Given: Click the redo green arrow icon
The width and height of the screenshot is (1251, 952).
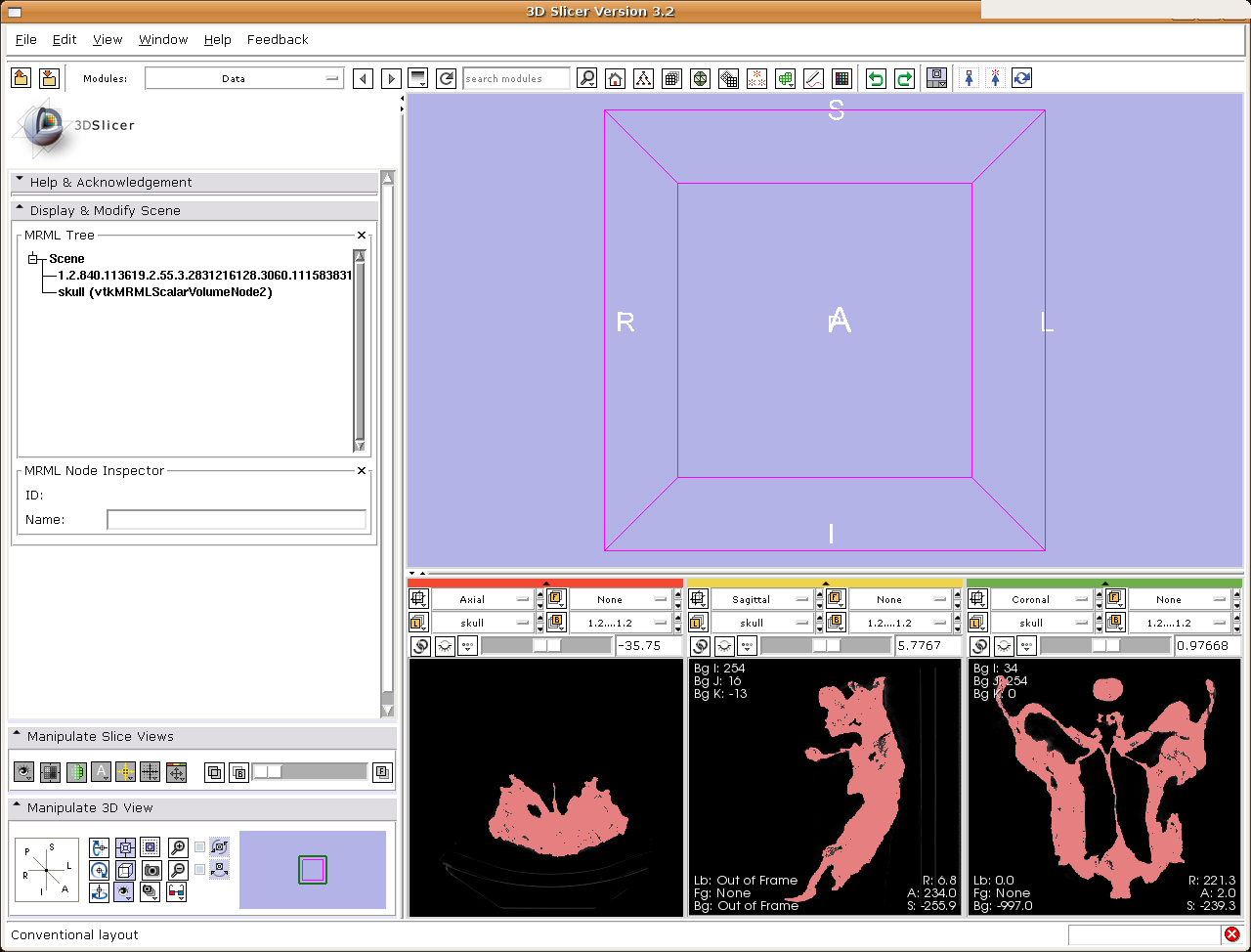Looking at the screenshot, I should 904,78.
